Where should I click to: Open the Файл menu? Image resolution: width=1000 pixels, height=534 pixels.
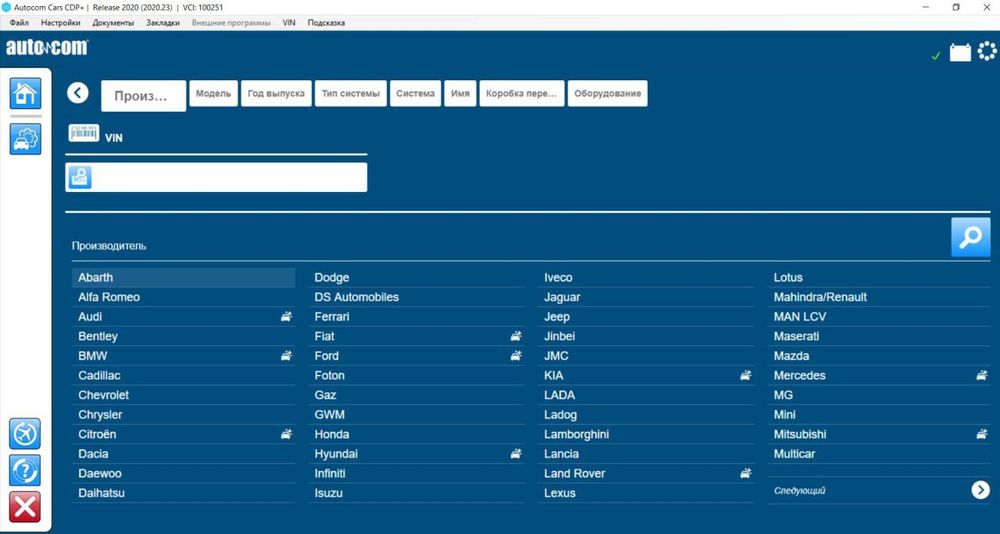click(19, 22)
